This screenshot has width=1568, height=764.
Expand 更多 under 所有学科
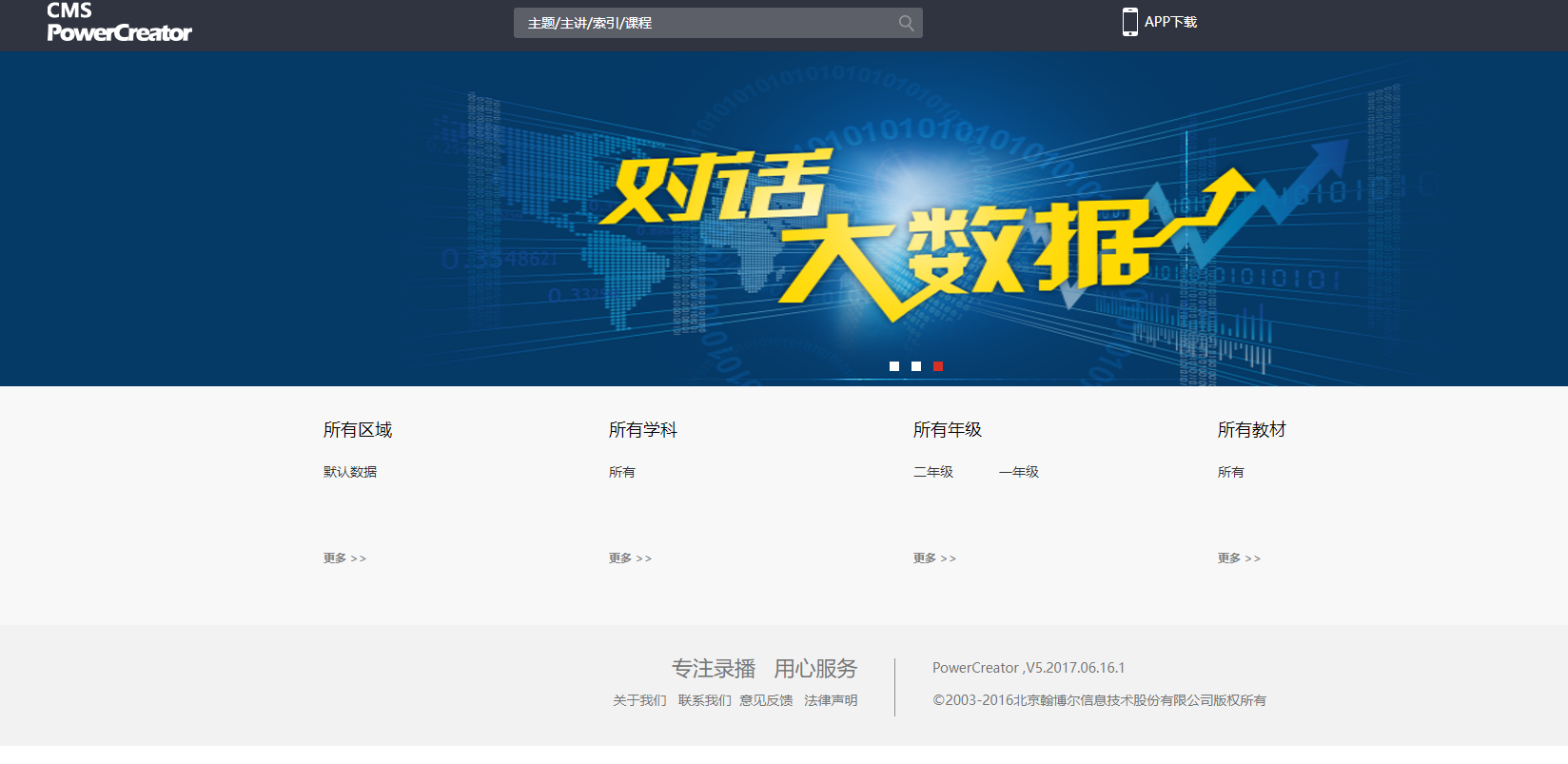tap(630, 558)
